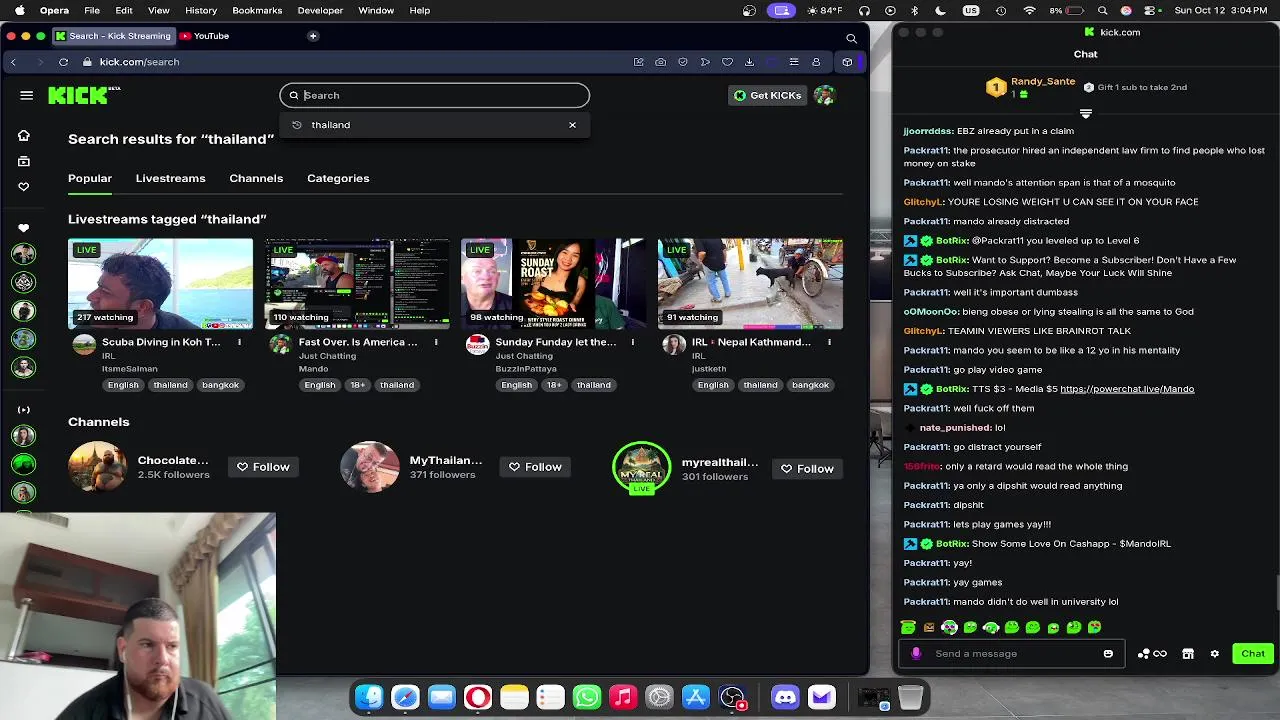This screenshot has height=720, width=1280.
Task: Follow the MyThailan channel
Action: tap(535, 467)
